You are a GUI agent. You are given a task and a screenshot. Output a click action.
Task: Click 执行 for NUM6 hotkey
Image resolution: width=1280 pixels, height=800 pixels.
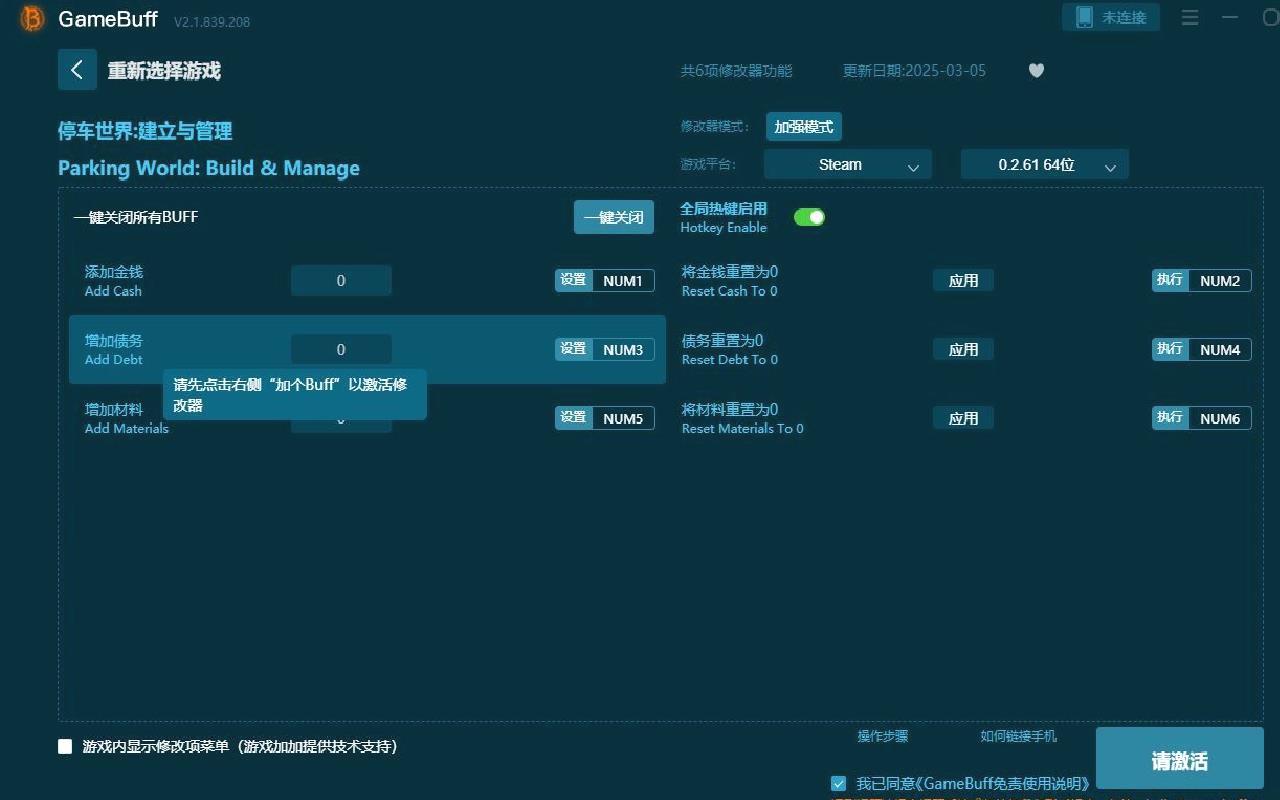[1170, 418]
